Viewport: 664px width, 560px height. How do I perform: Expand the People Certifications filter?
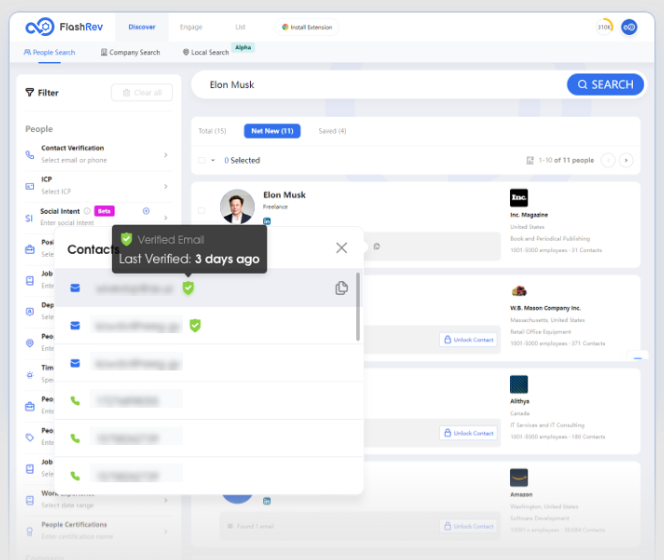click(x=166, y=531)
